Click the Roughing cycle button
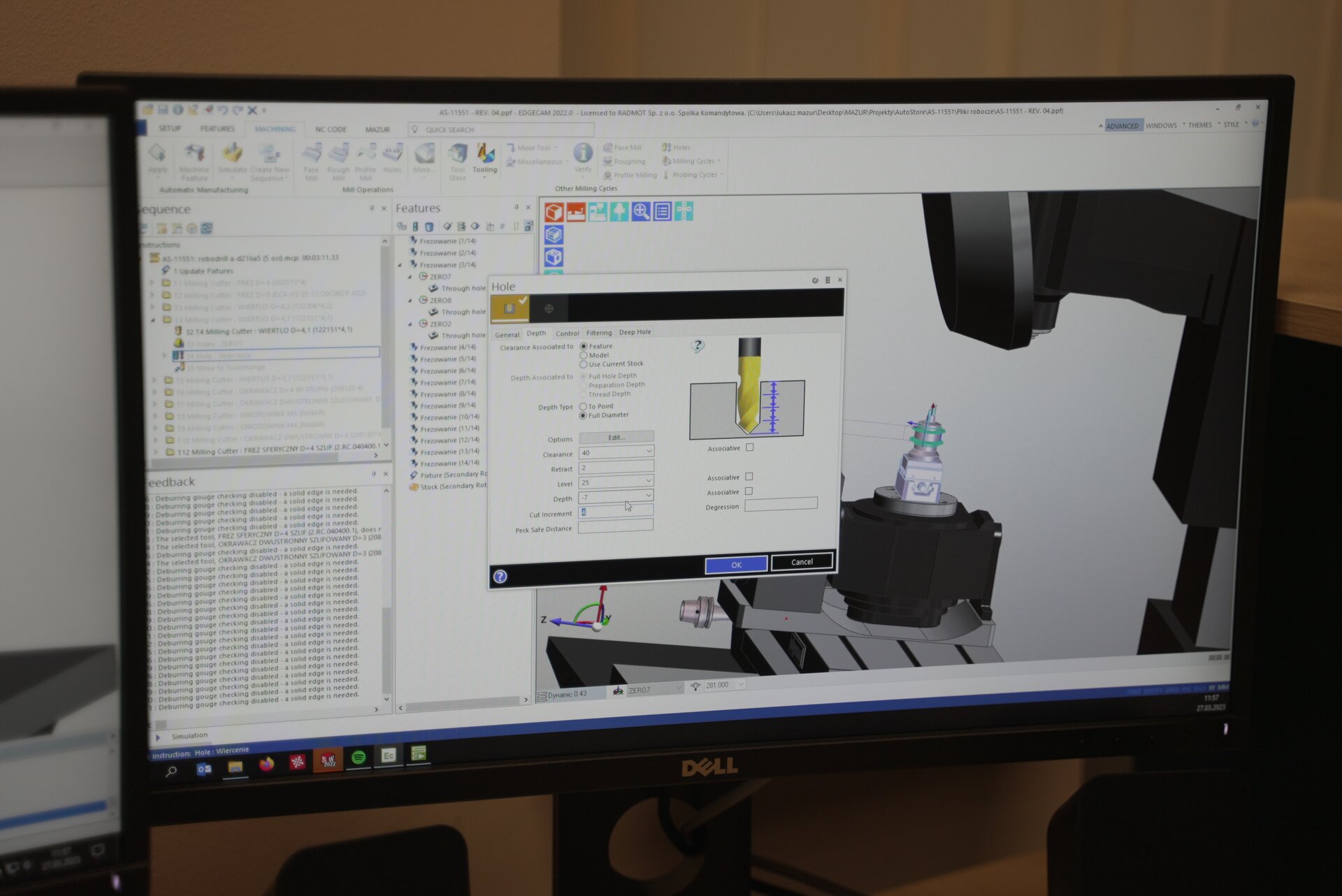This screenshot has height=896, width=1342. 624,161
